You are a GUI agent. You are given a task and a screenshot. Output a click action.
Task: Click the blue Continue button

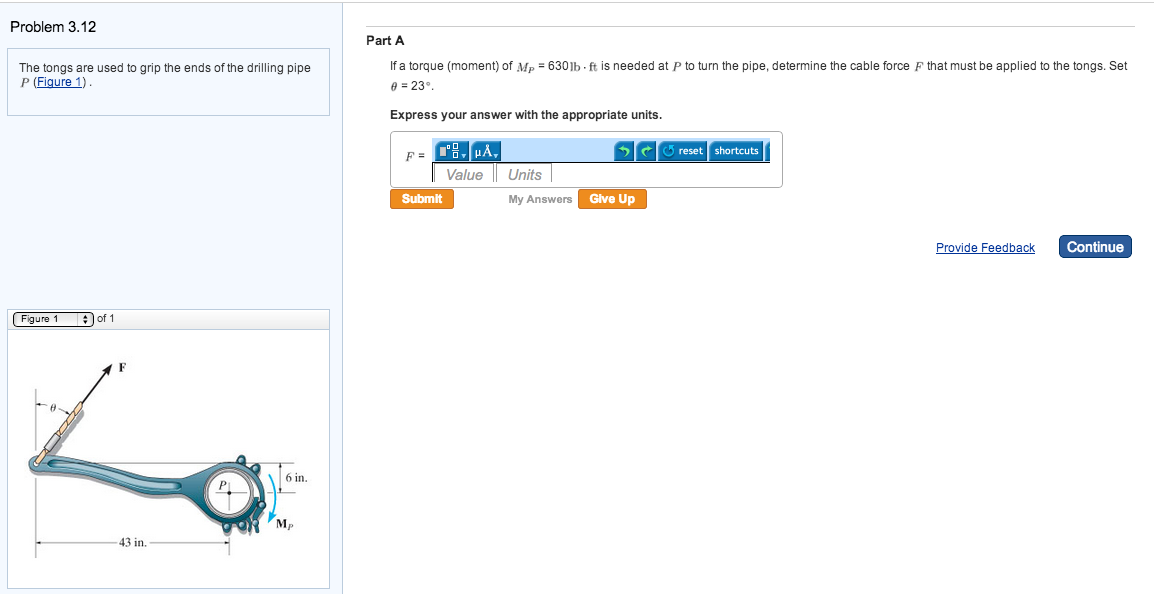click(1095, 247)
